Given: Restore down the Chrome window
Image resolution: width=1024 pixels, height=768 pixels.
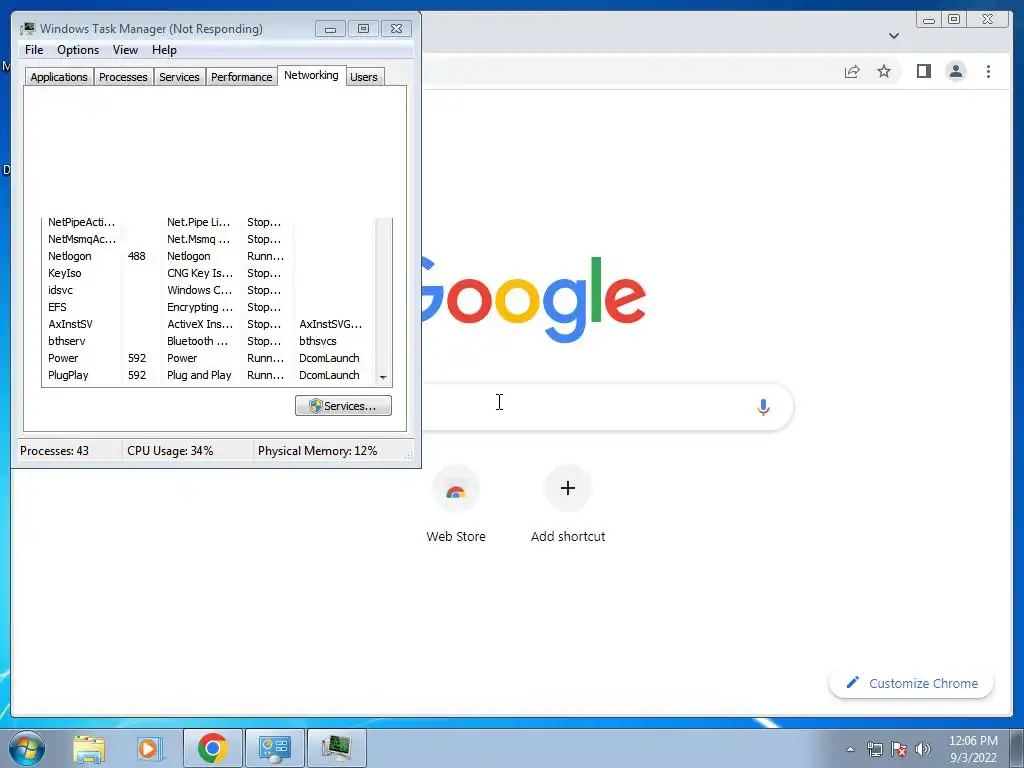Looking at the screenshot, I should click(x=954, y=20).
